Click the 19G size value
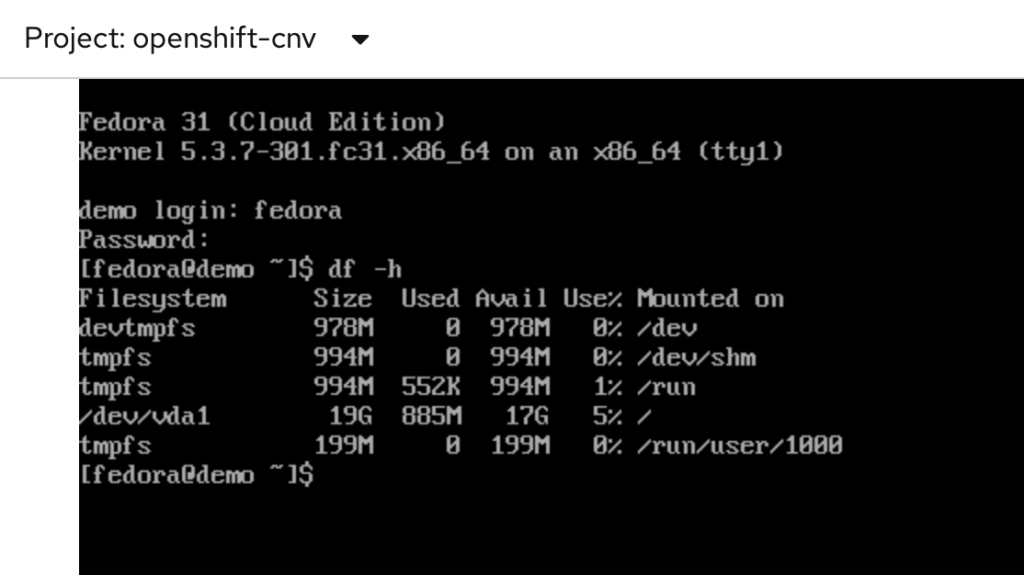The height and width of the screenshot is (575, 1024). click(351, 416)
